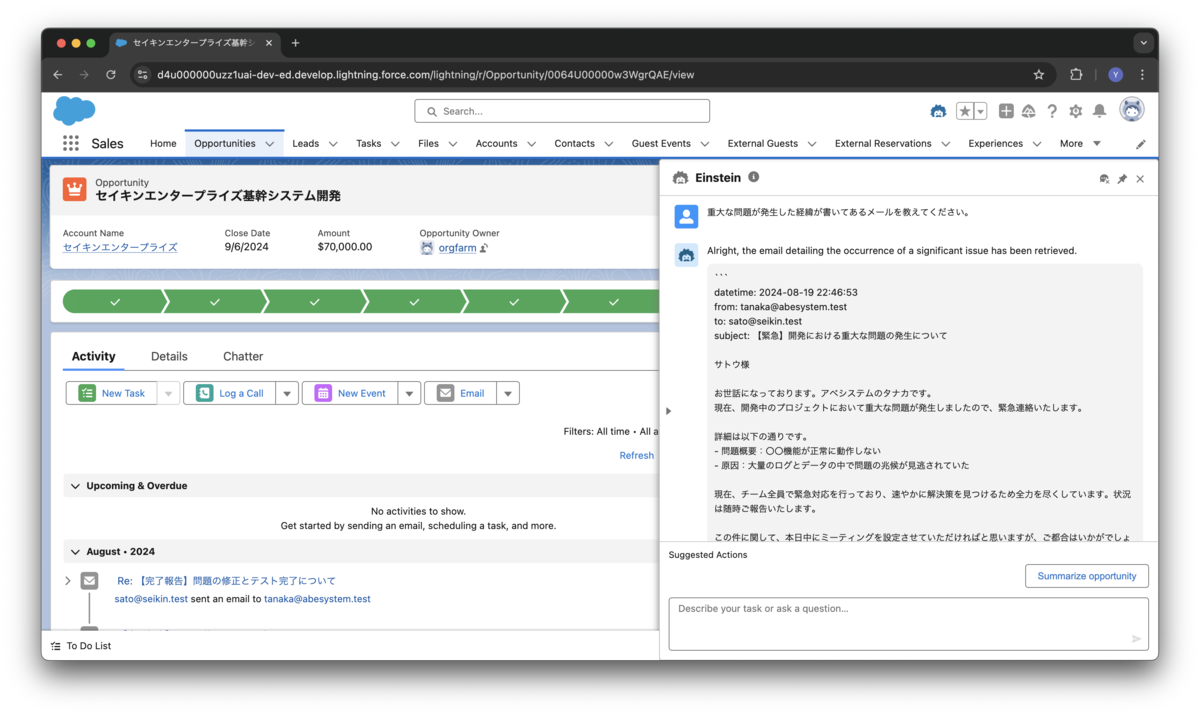Open the Trailhead guidance center icon
This screenshot has height=715, width=1200.
1028,111
